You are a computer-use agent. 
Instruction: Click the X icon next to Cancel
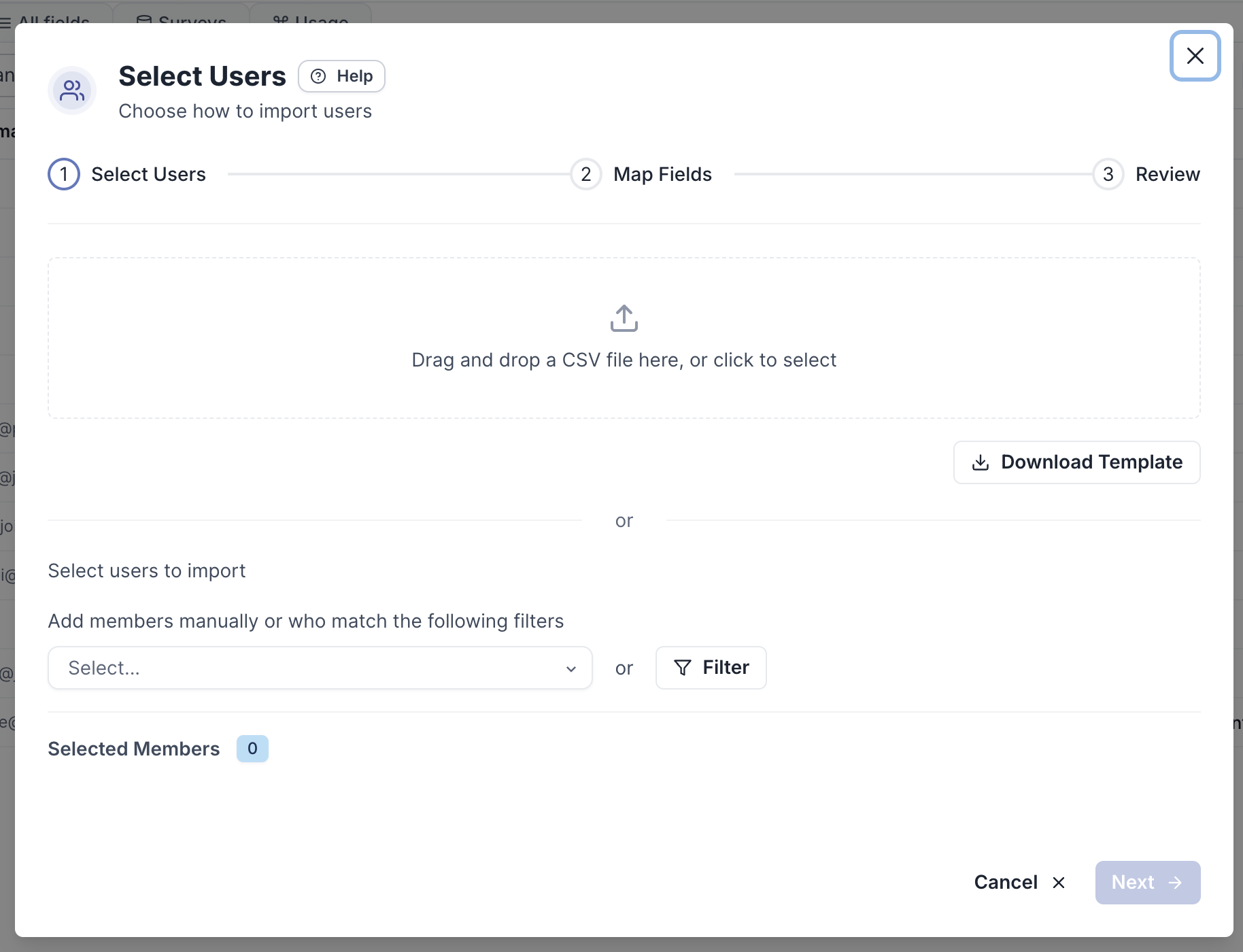click(x=1059, y=883)
